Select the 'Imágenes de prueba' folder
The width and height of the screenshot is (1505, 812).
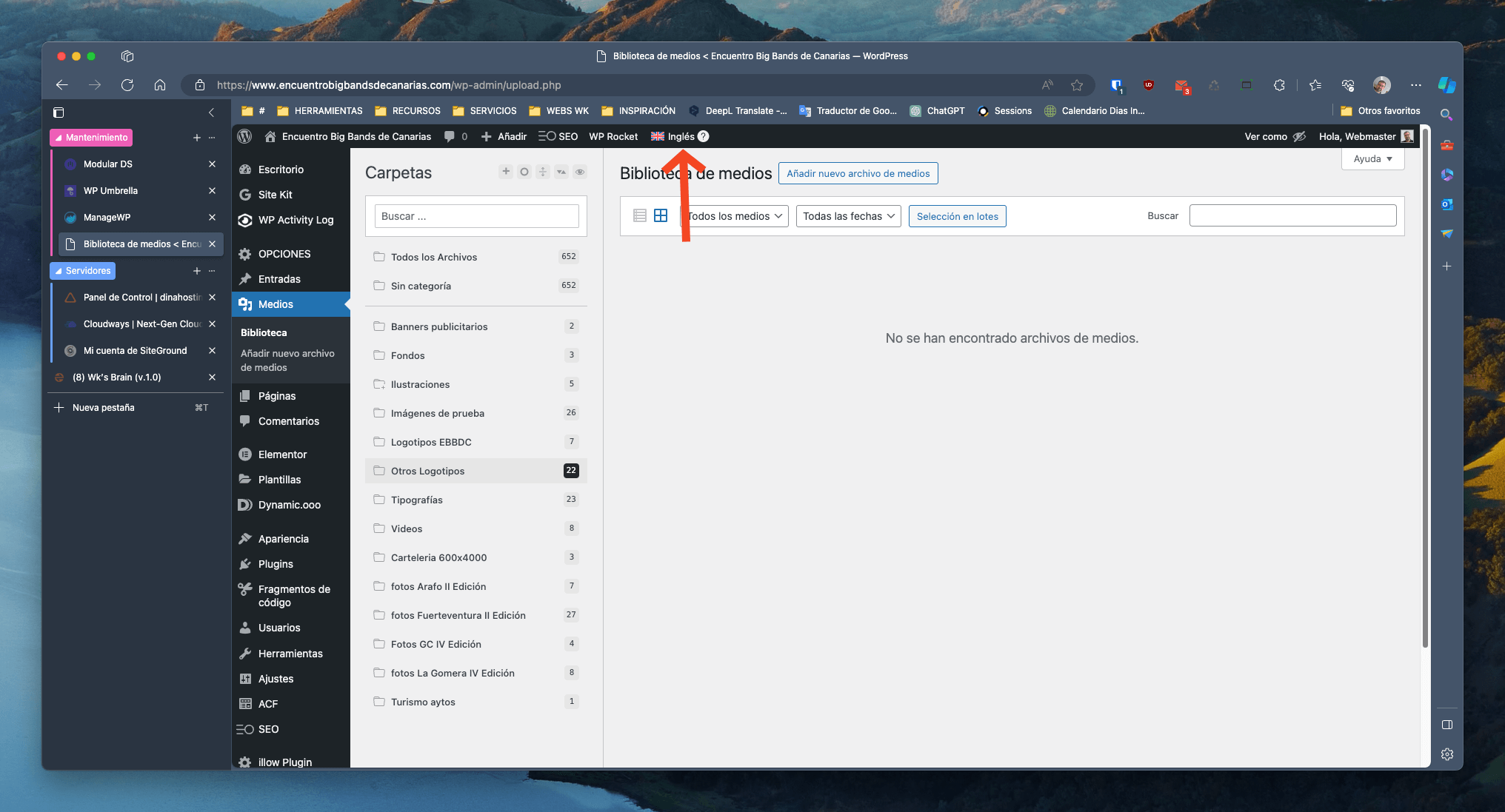[x=476, y=413]
